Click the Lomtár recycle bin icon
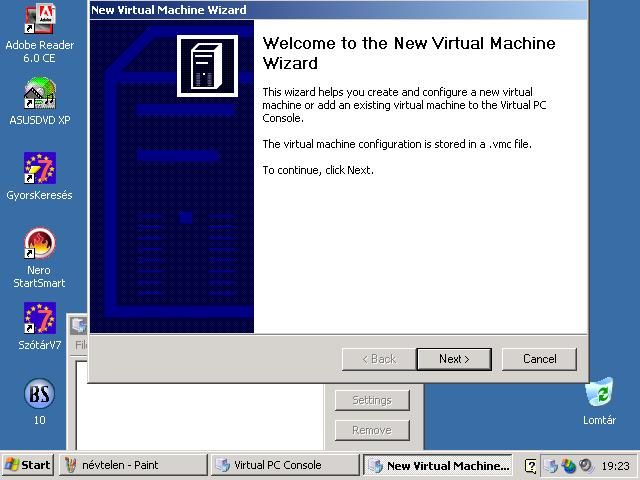640x480 pixels. 599,394
